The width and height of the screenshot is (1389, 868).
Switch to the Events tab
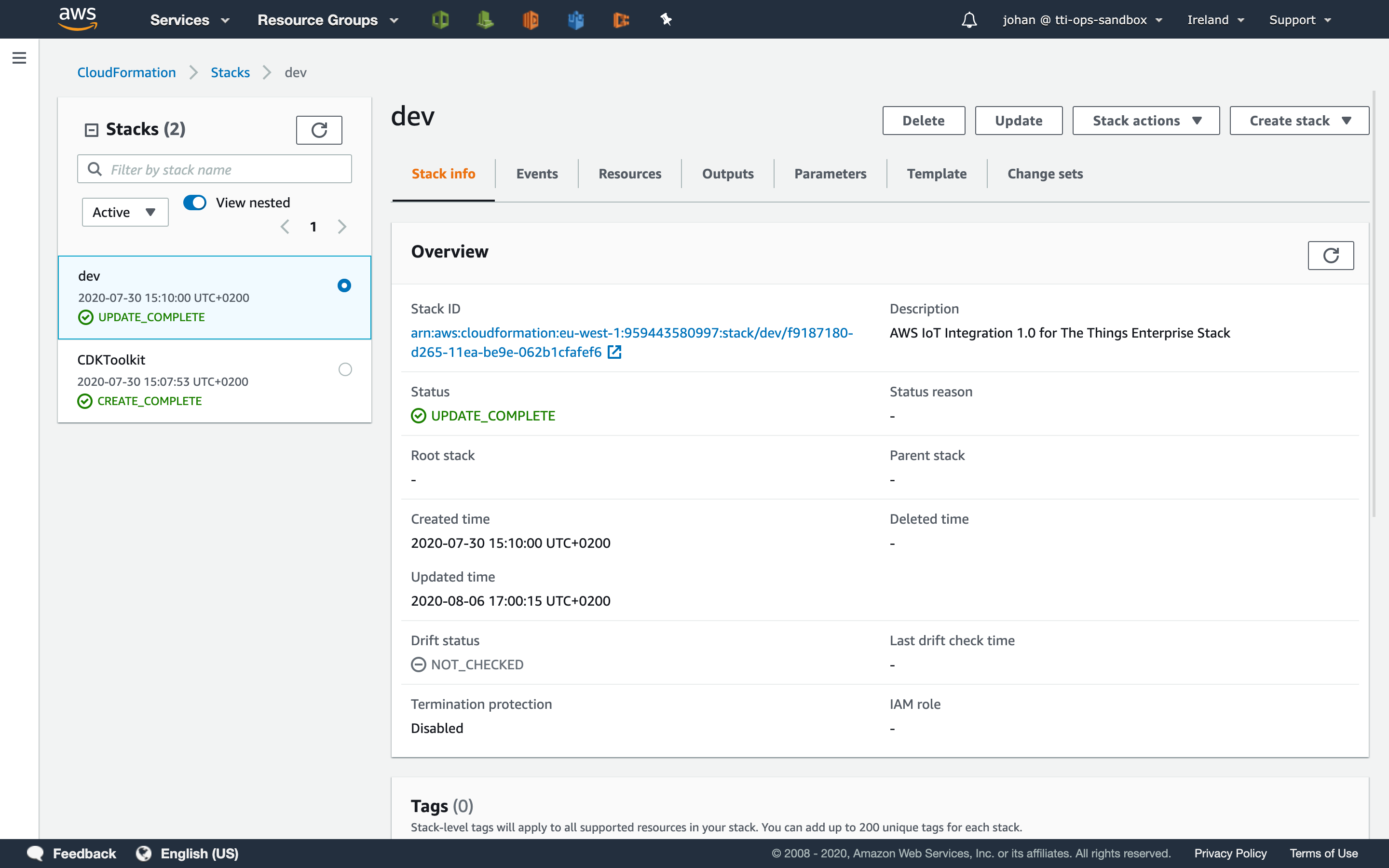coord(537,174)
